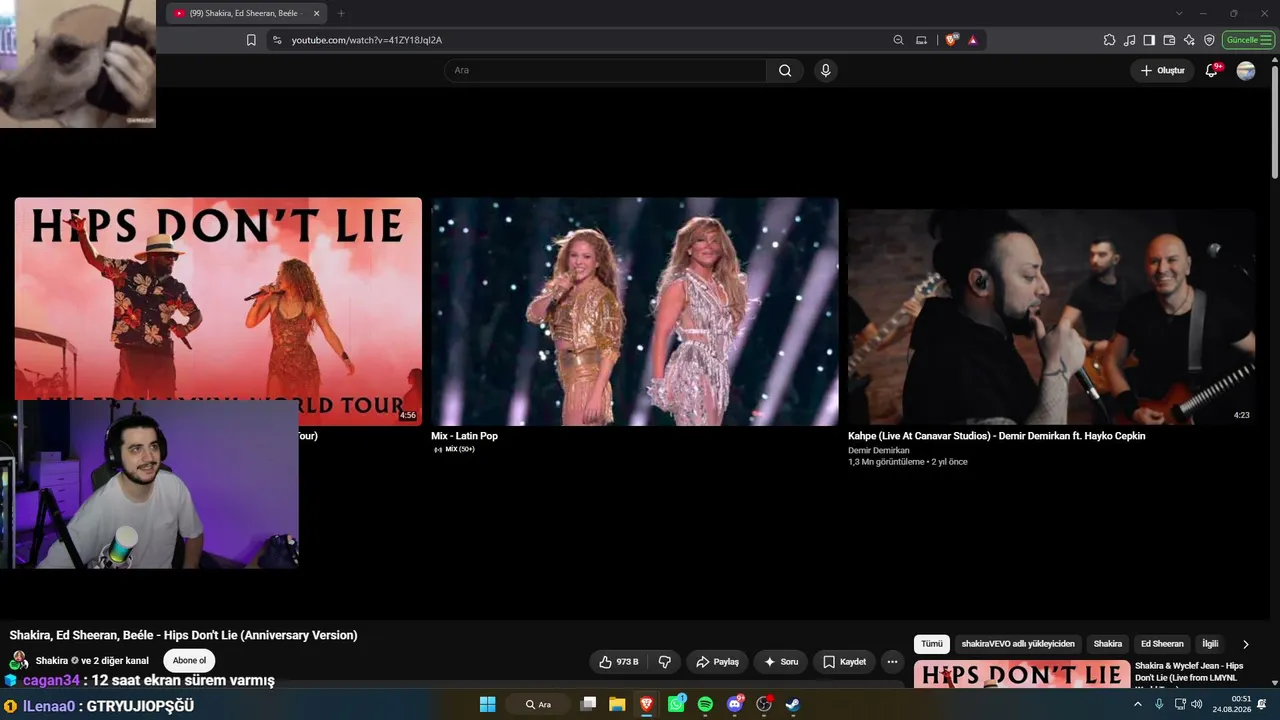Viewport: 1280px width, 720px height.
Task: Select the shakiraVEVO adlı yükleyiciden chip
Action: coord(1018,644)
